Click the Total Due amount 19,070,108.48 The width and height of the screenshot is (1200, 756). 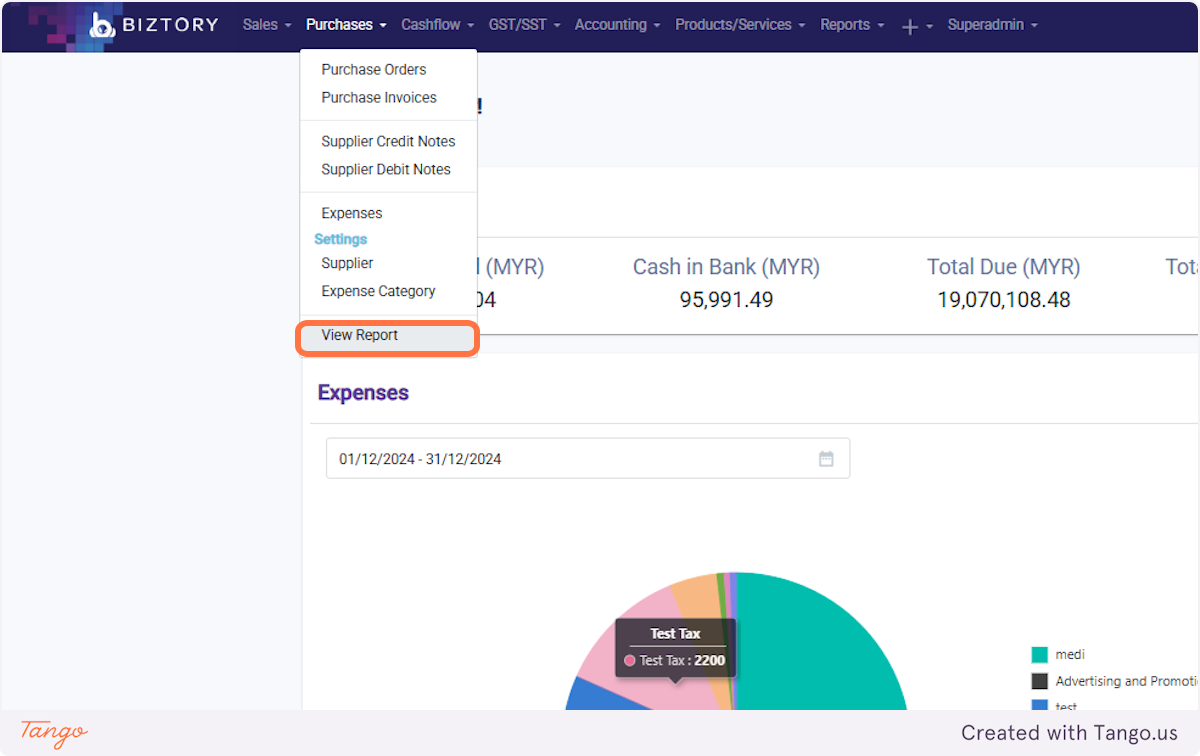[1004, 300]
